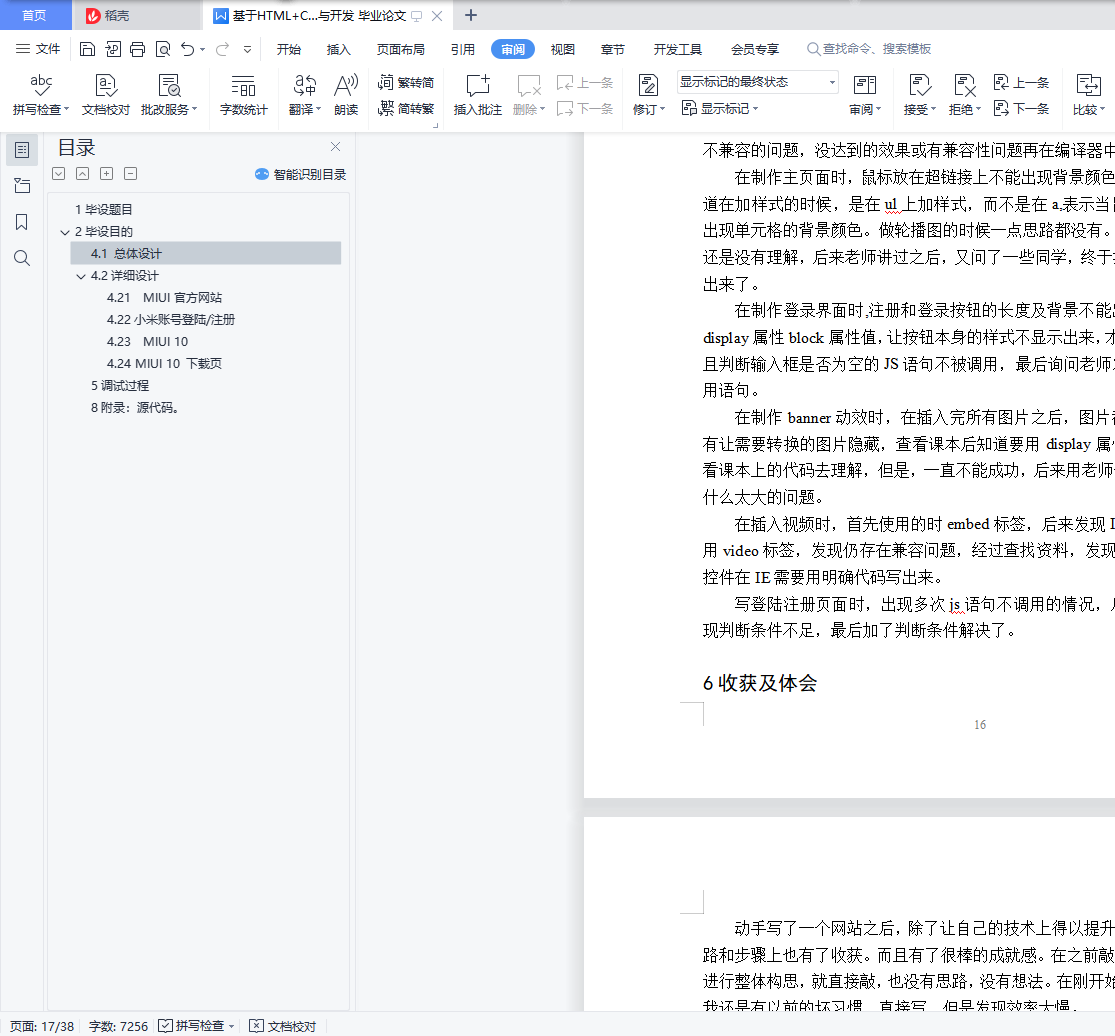Select outline item 4.21 MIUI 官方网站

click(x=164, y=297)
